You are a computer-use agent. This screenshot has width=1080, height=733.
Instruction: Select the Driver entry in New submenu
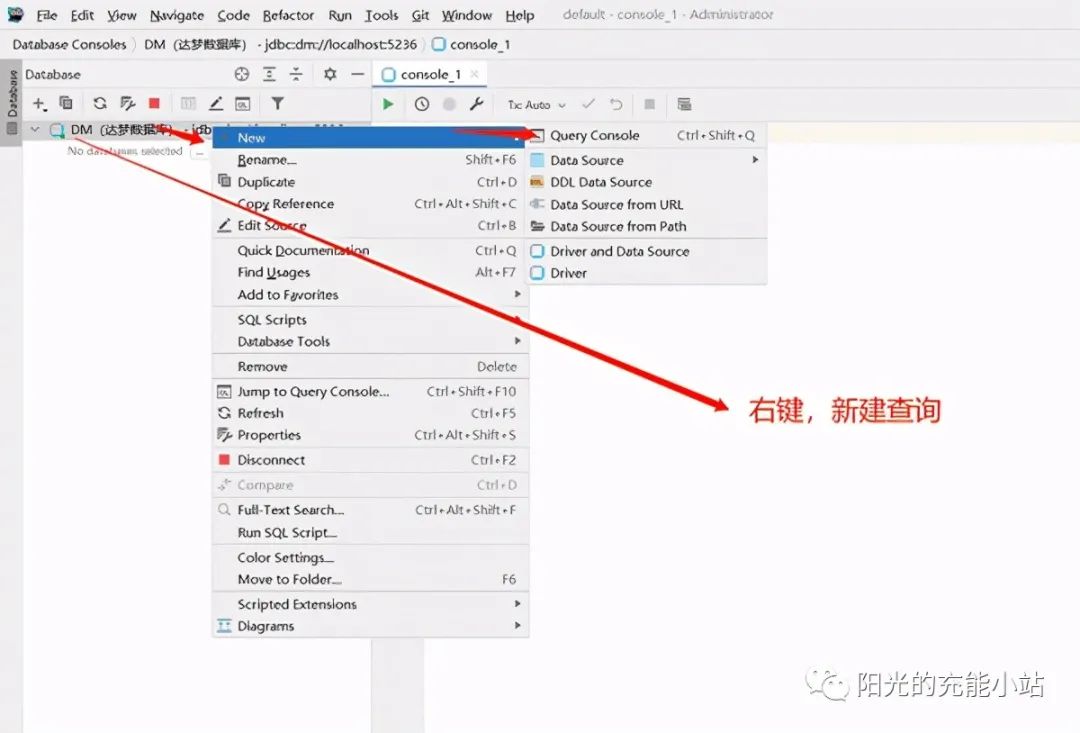(647, 273)
